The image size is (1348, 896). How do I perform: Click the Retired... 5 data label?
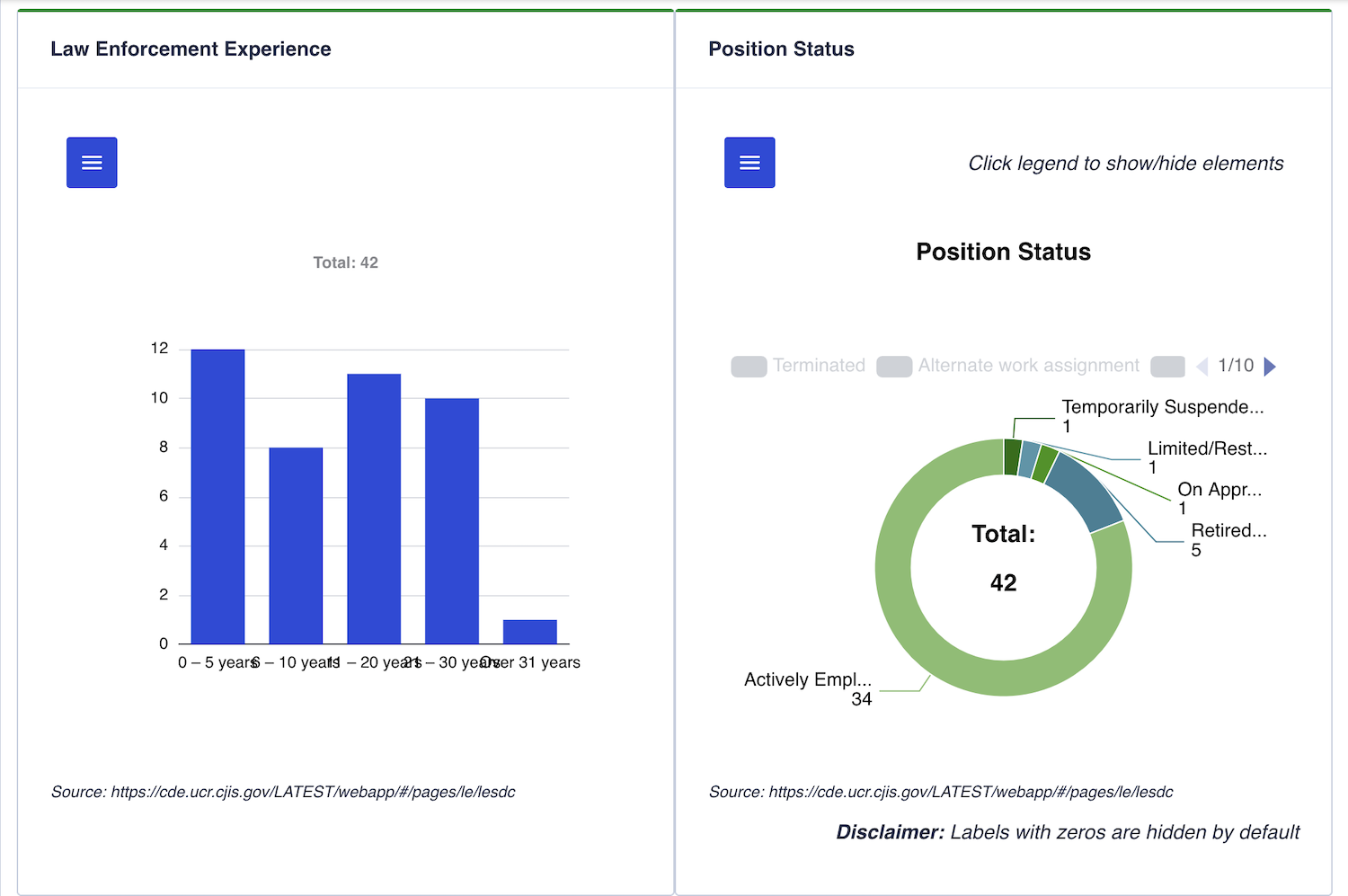1228,540
